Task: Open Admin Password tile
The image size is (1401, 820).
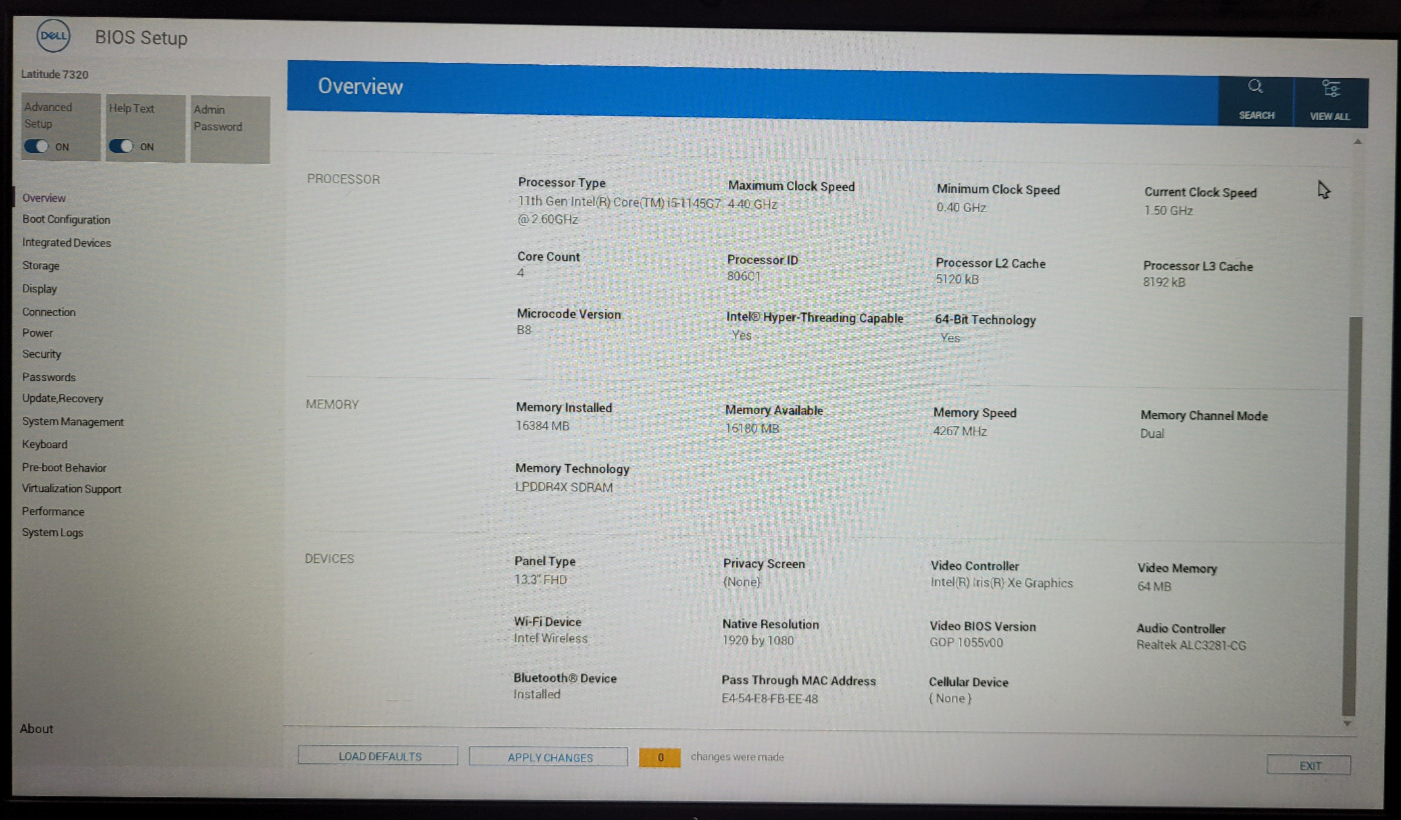Action: click(229, 129)
